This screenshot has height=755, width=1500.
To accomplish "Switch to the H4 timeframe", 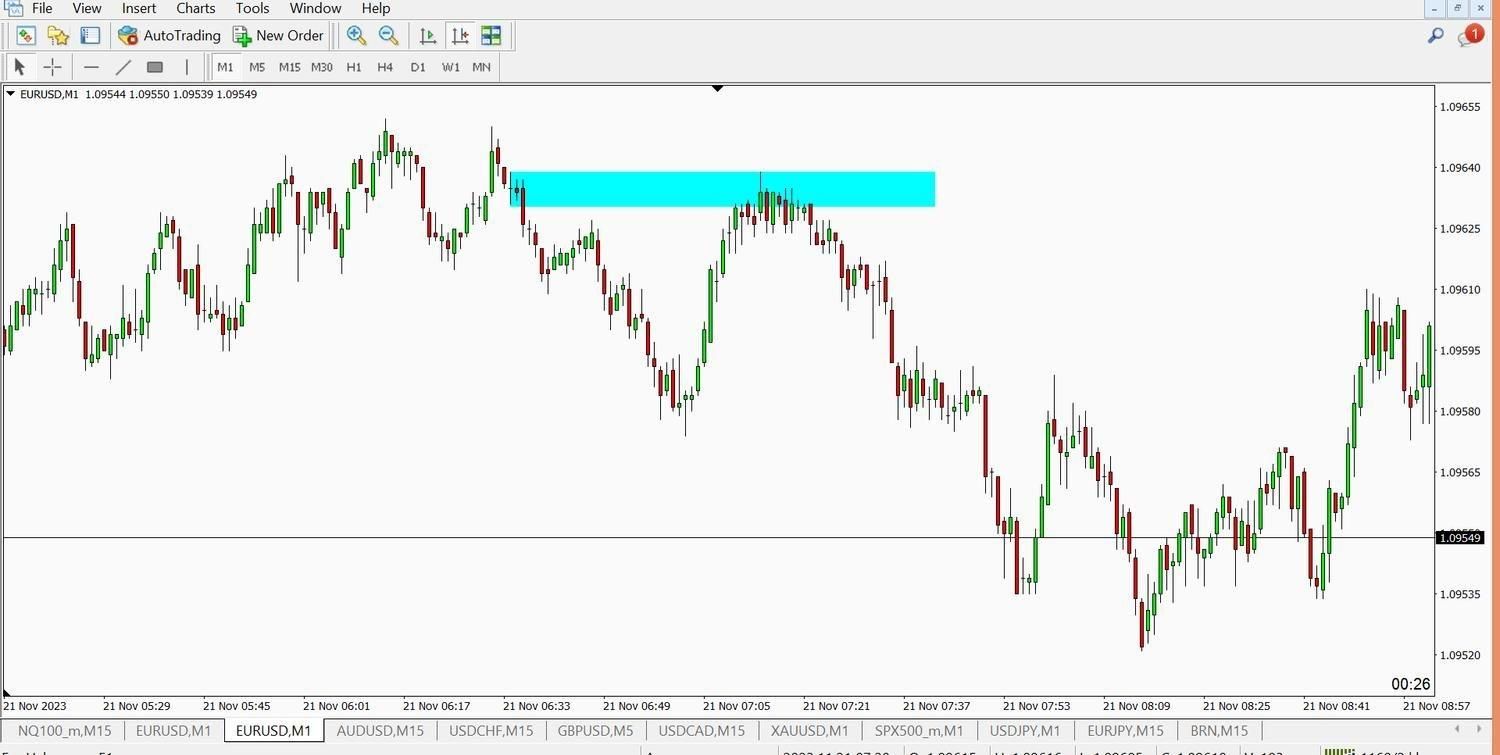I will pyautogui.click(x=385, y=67).
